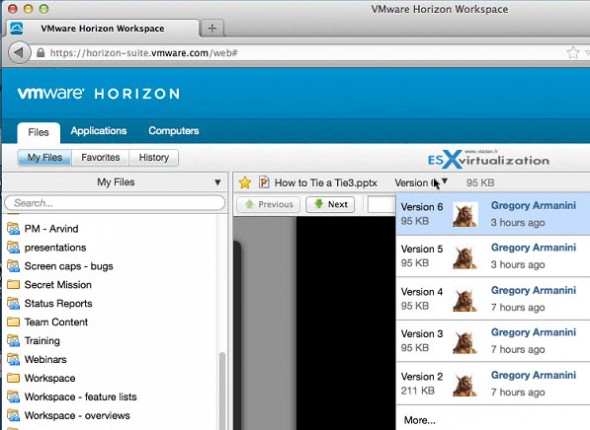Click the Screen caps - bugs folder icon
Viewport: 590px width, 430px height.
tap(14, 266)
